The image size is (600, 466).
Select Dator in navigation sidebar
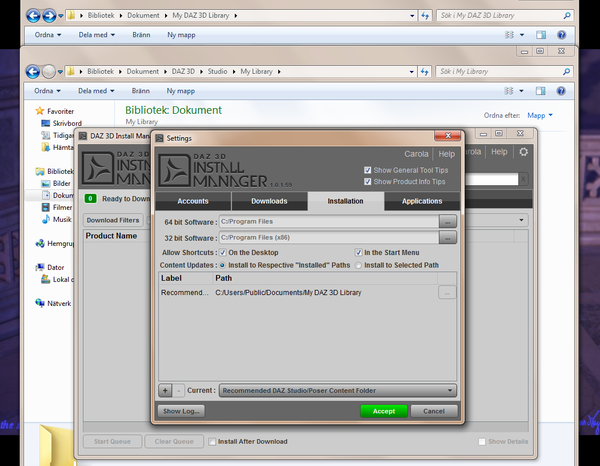[50, 267]
